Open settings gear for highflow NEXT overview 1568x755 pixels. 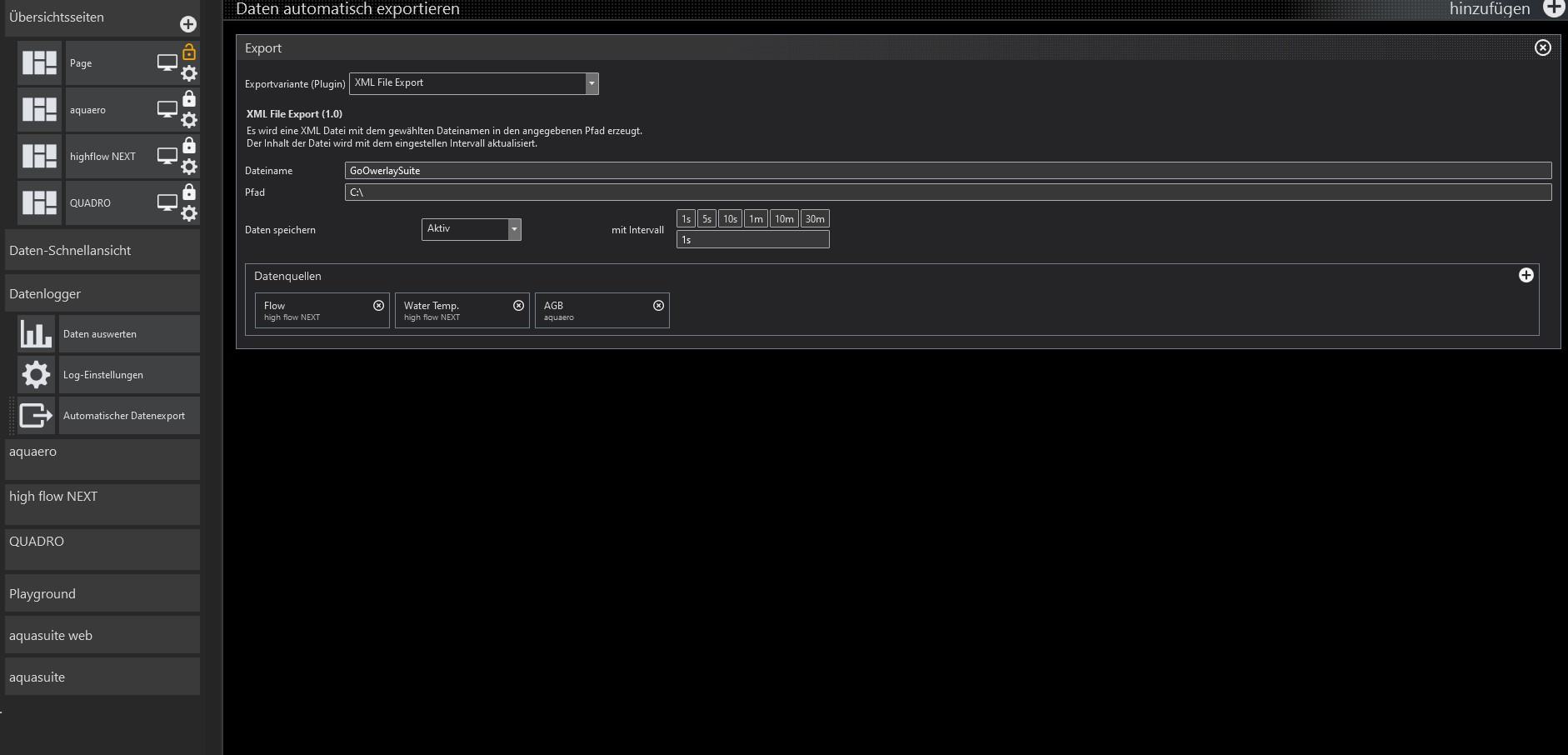click(189, 167)
